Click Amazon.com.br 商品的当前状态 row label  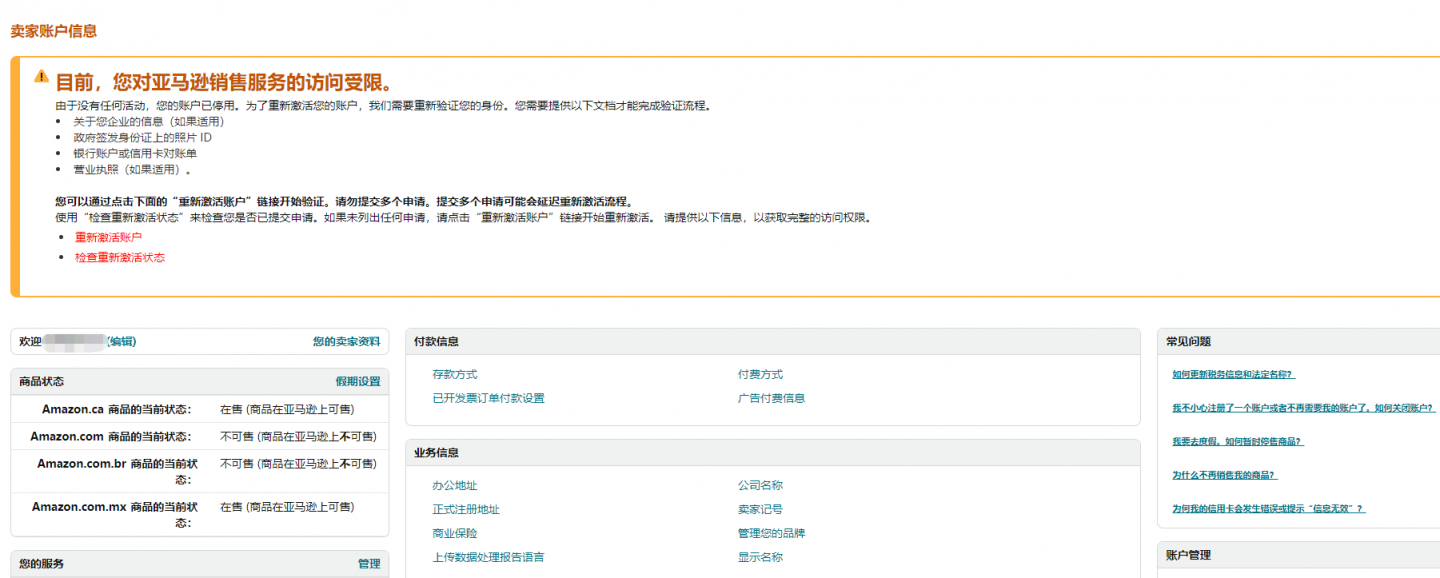pyautogui.click(x=117, y=471)
